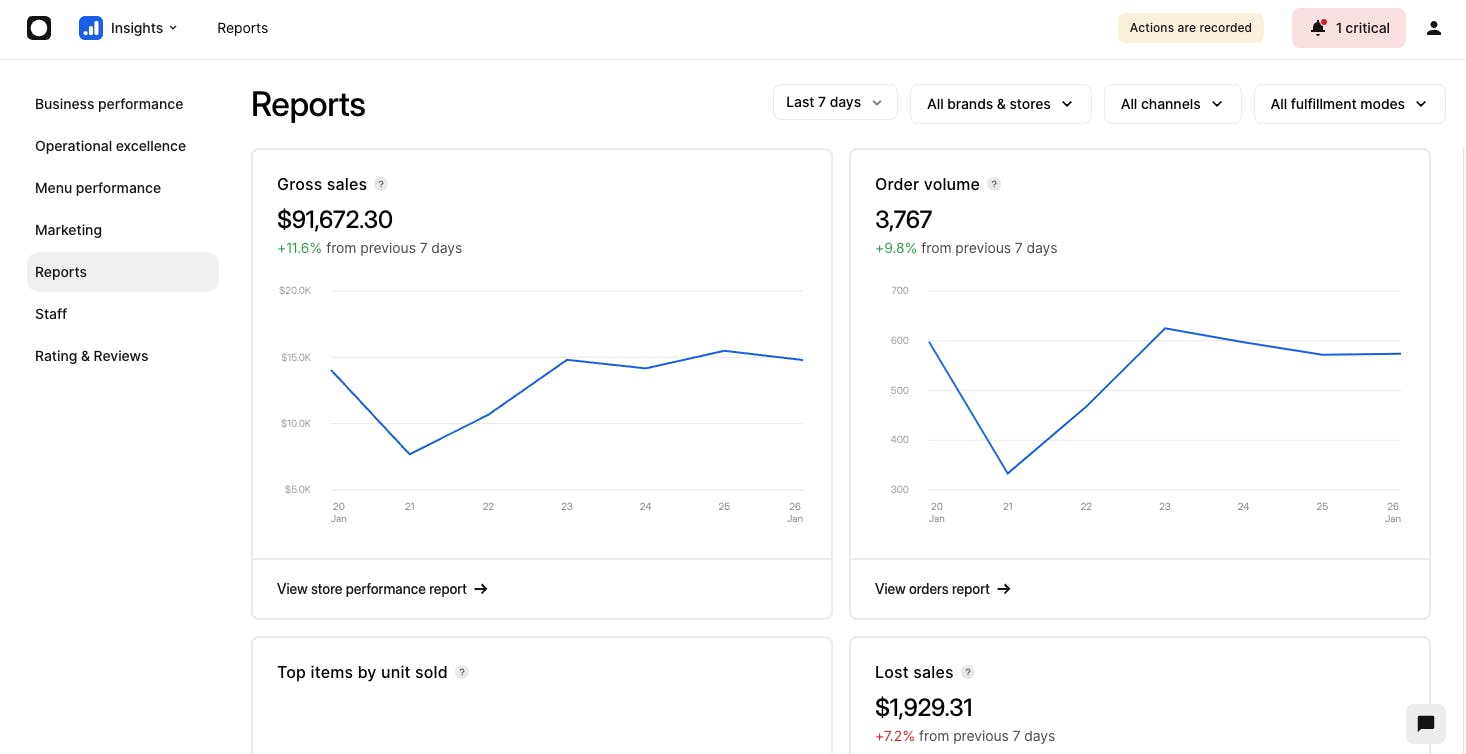Click Order volume help question icon
1466x754 pixels.
(x=994, y=184)
